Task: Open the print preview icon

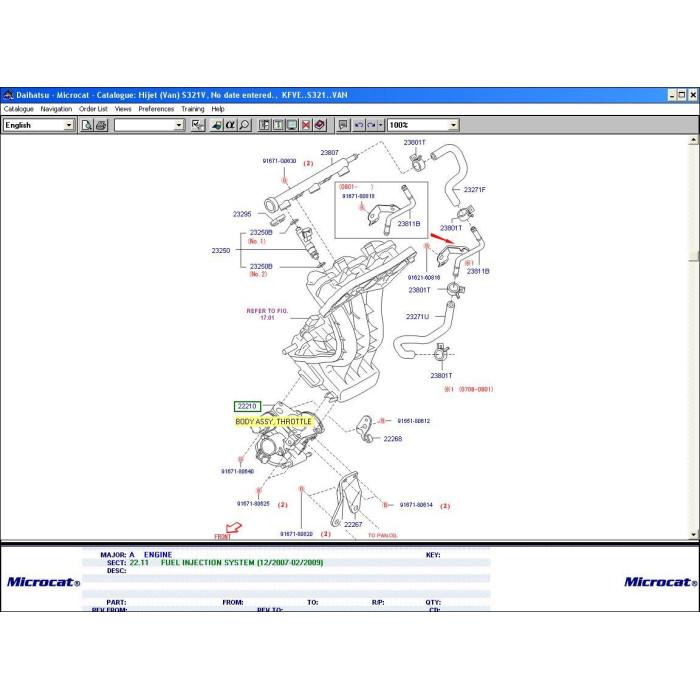Action: coord(87,125)
